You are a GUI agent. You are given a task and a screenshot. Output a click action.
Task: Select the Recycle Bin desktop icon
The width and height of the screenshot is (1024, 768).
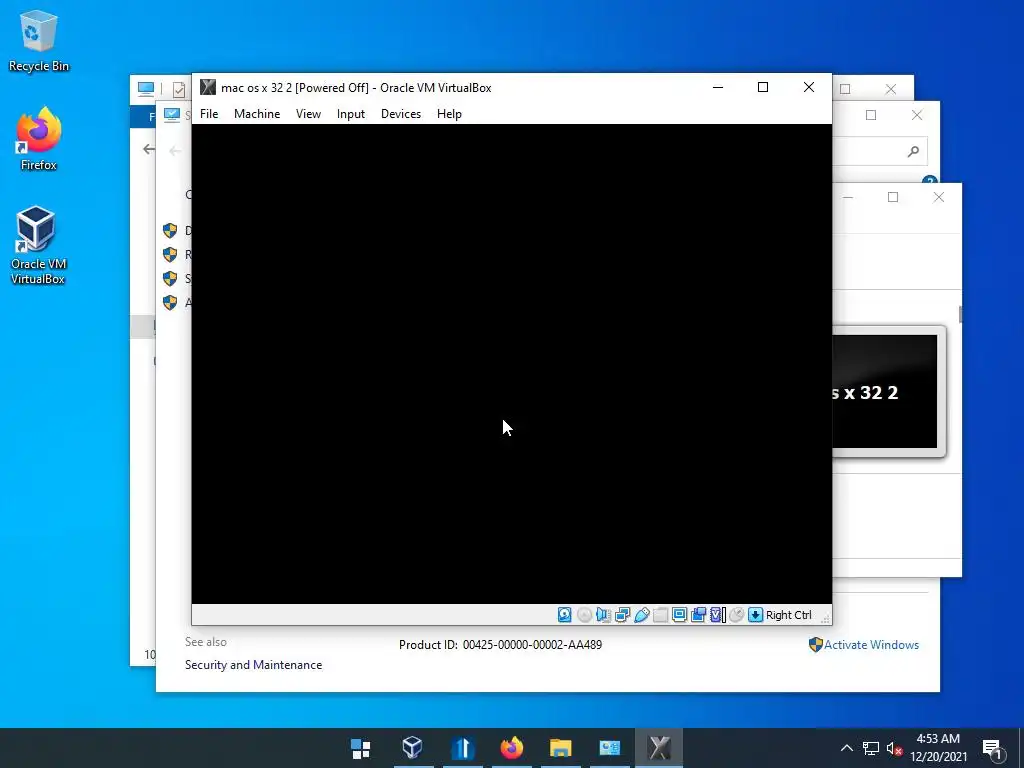39,40
